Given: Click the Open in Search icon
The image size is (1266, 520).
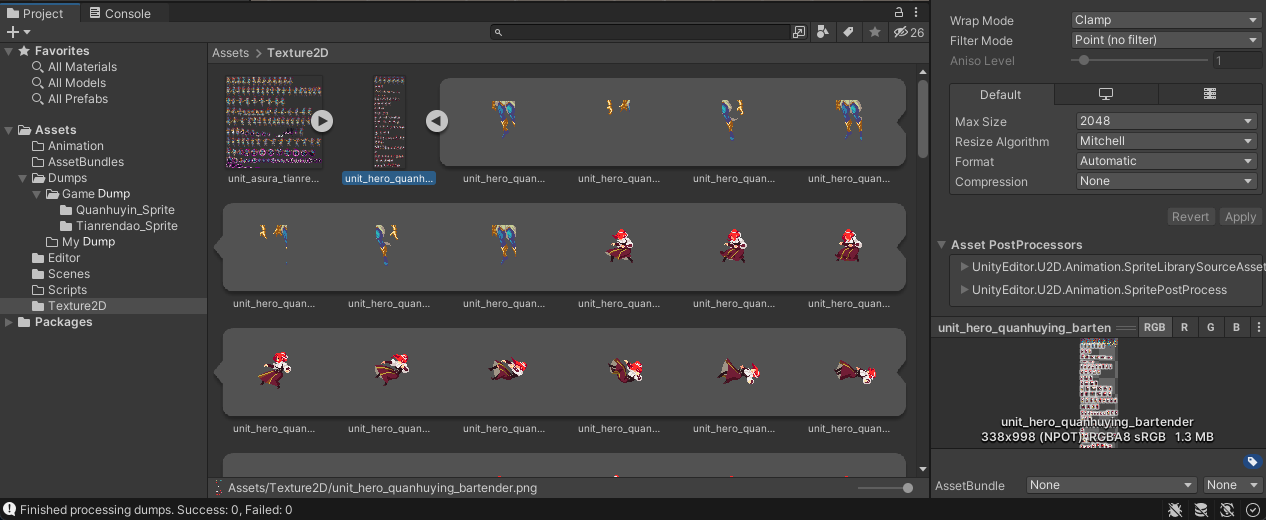Looking at the screenshot, I should point(799,32).
